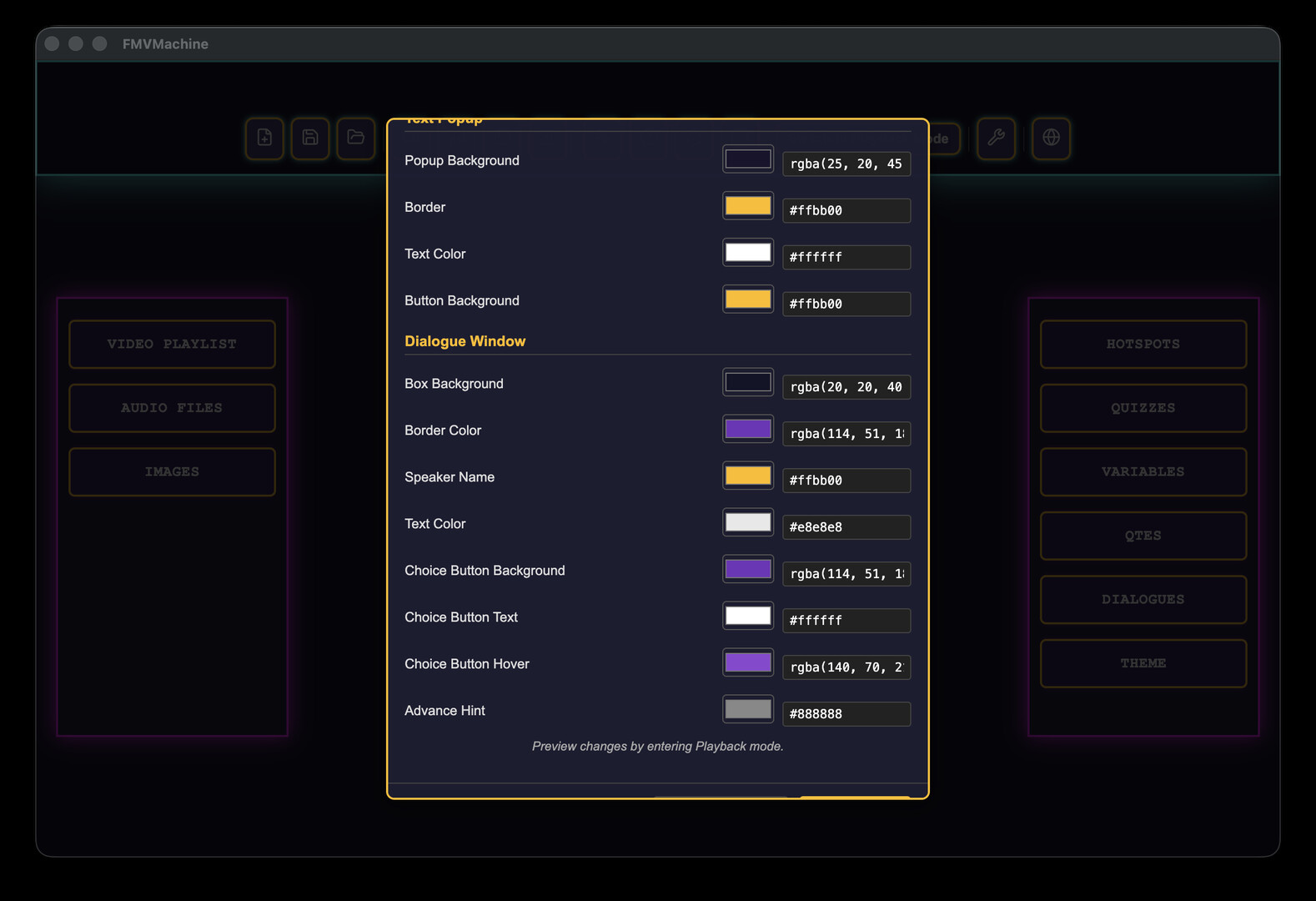Edit the Border Color rgba(114, 51 field

(846, 434)
